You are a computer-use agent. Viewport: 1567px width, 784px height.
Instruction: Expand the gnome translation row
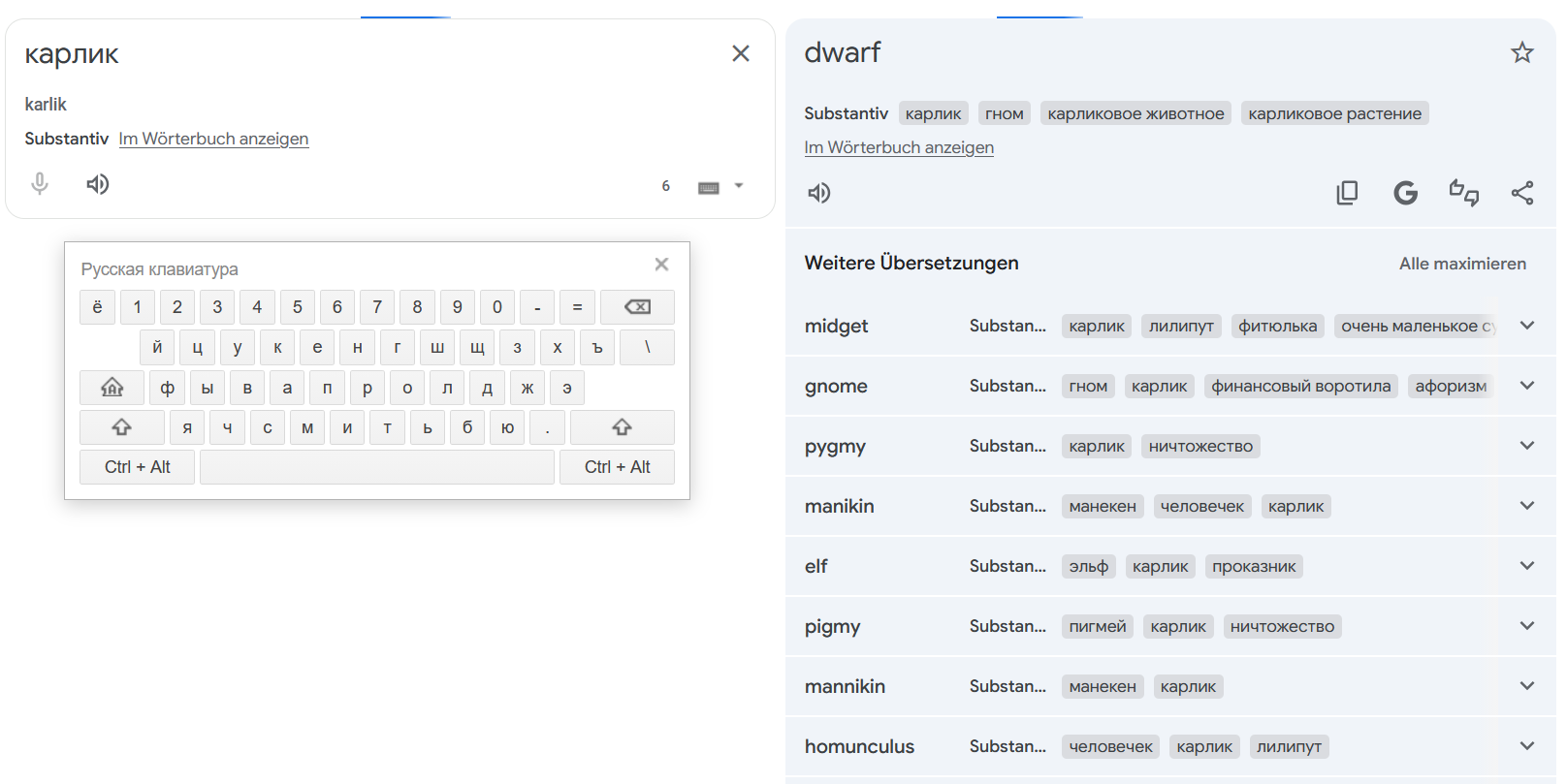click(x=1527, y=386)
